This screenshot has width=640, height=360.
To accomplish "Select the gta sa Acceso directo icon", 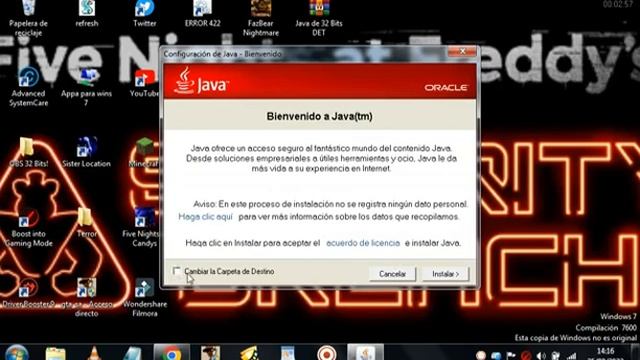I will [x=87, y=298].
